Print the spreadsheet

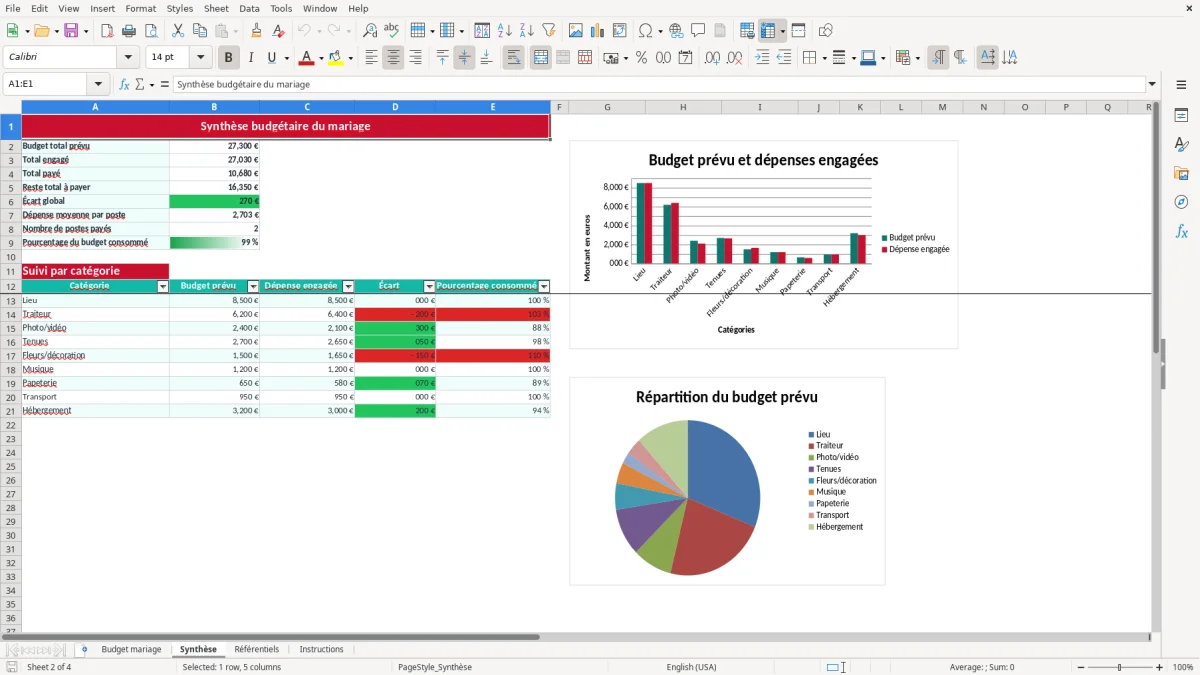[129, 31]
